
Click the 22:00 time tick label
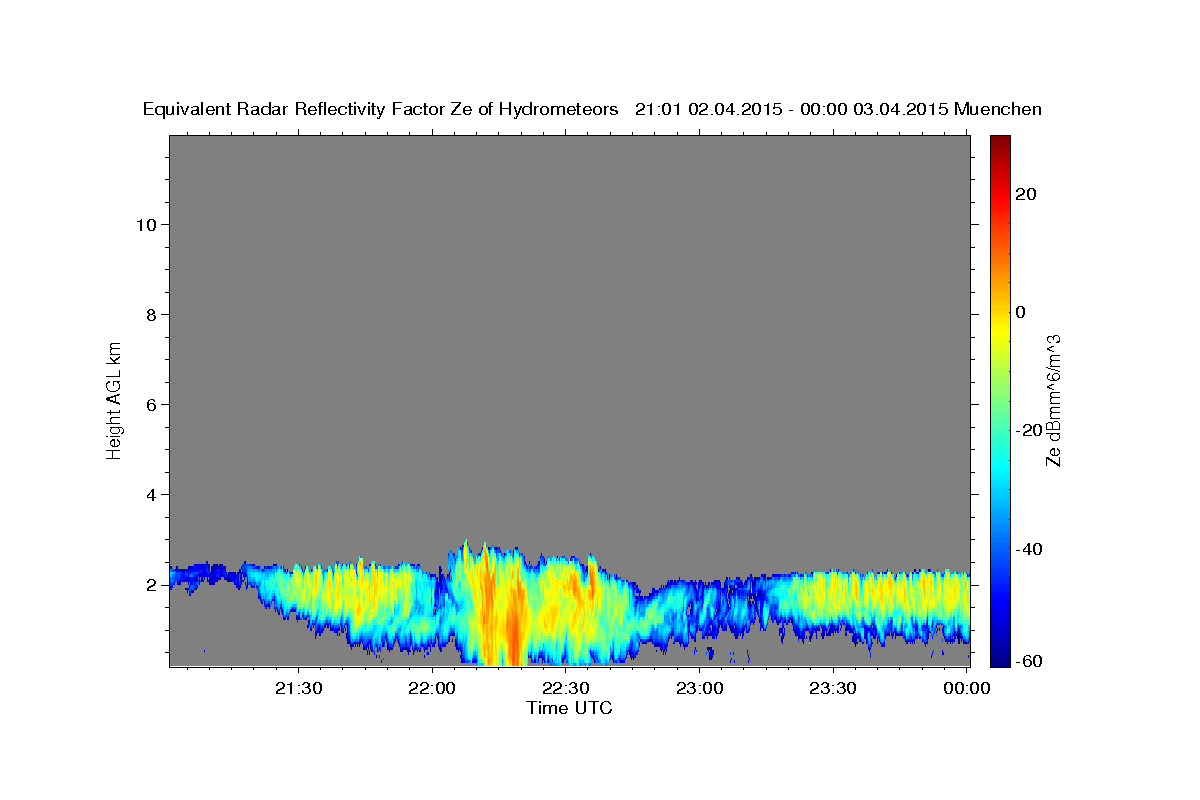(433, 688)
